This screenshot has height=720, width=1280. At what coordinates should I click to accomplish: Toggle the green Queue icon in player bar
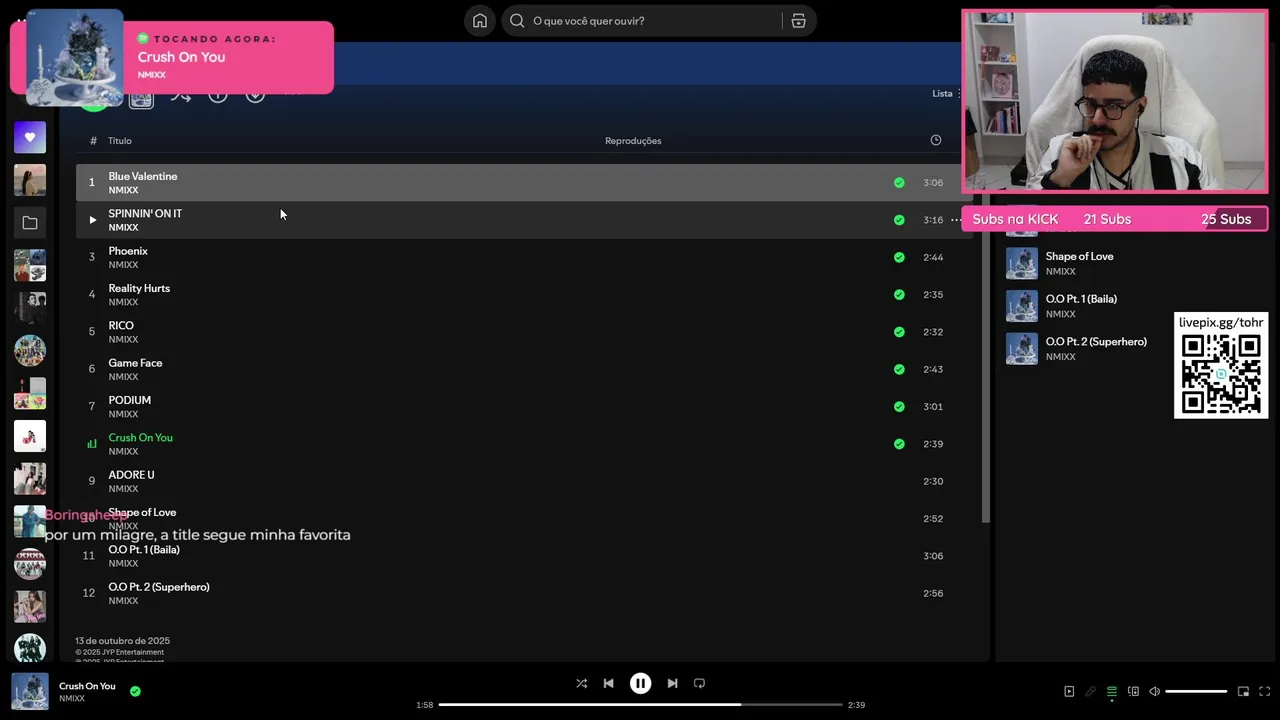coord(1111,691)
